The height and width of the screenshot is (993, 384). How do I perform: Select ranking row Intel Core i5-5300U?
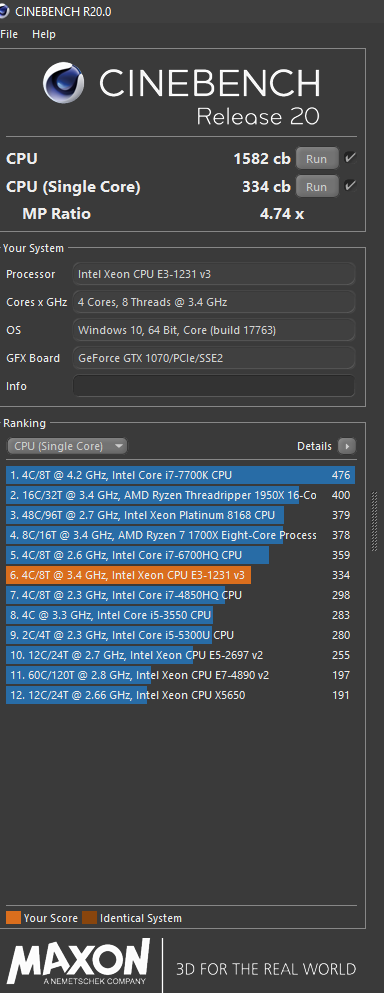point(181,635)
